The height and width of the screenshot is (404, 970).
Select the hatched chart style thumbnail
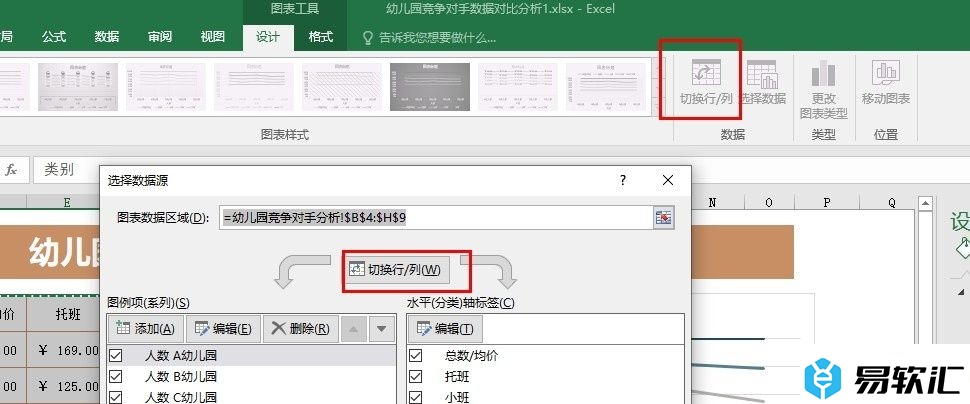pos(341,87)
